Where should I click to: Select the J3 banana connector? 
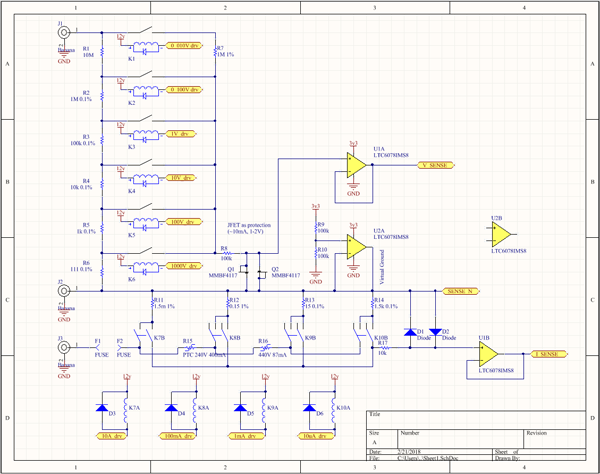64,347
